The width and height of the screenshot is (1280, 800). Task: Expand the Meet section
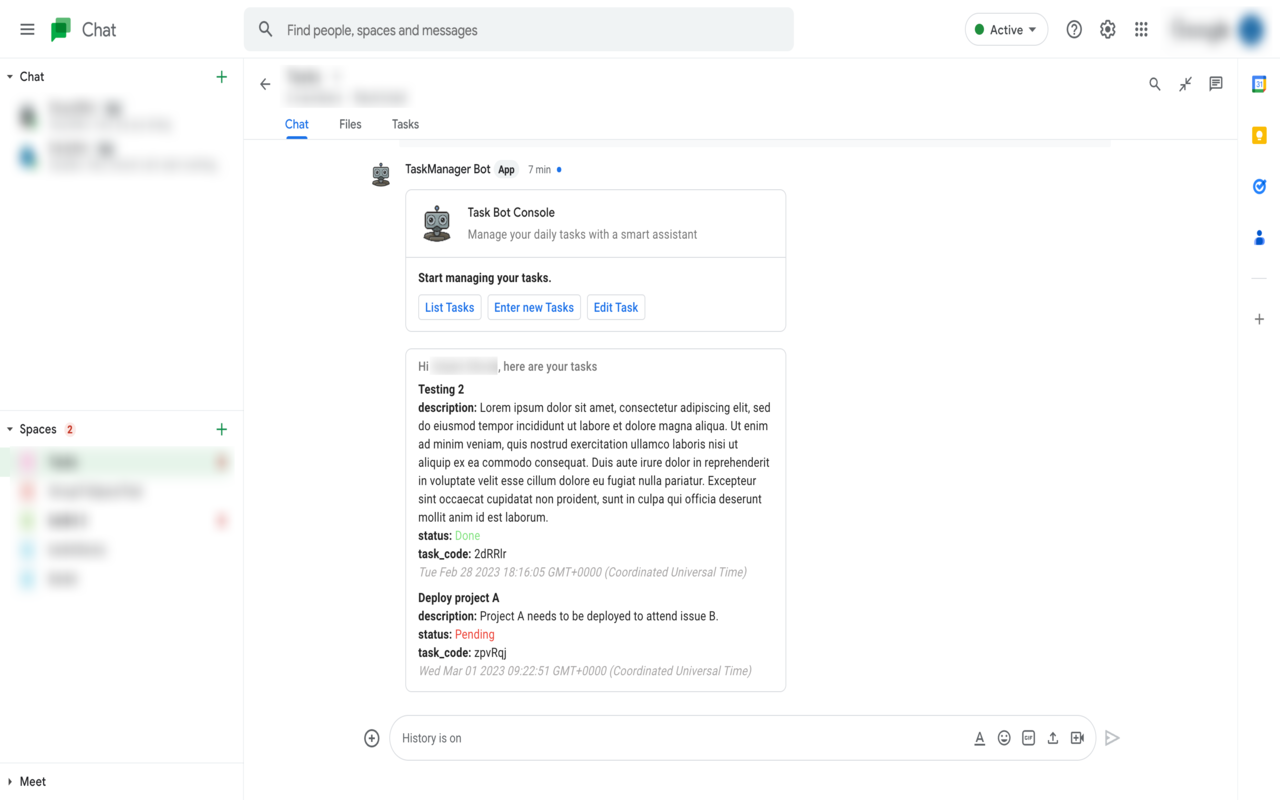(x=12, y=781)
